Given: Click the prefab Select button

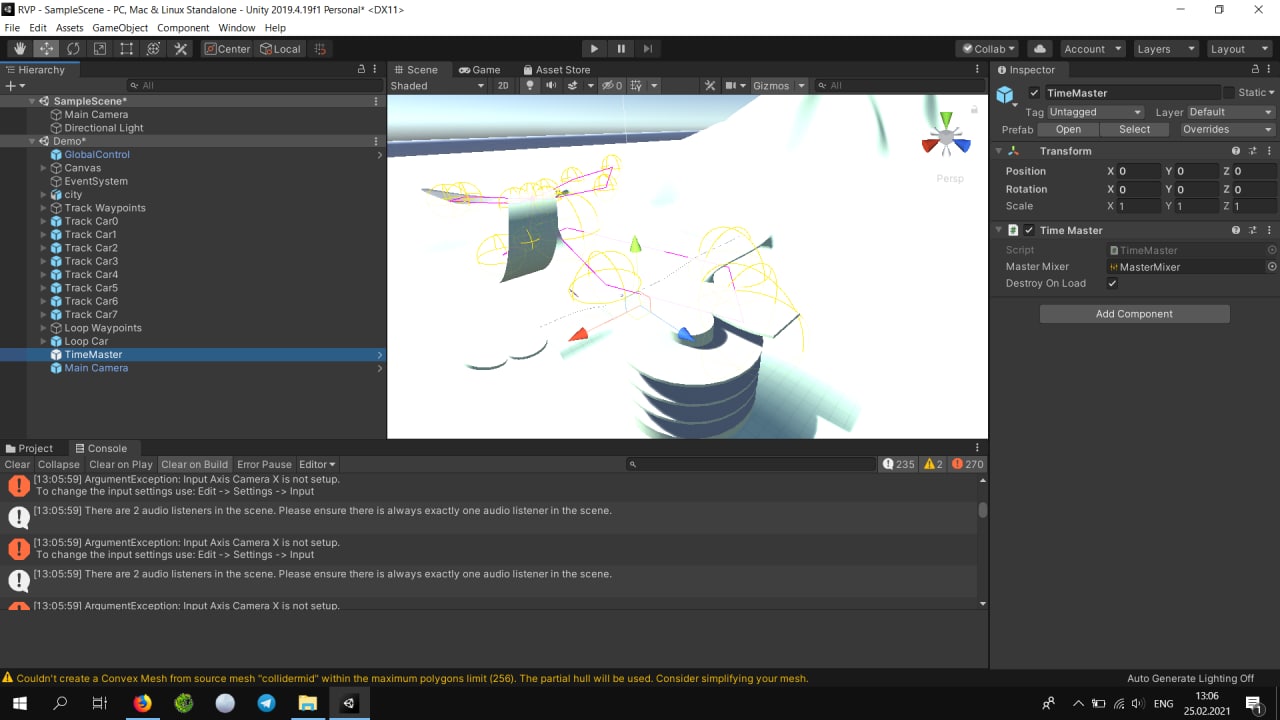Looking at the screenshot, I should coord(1134,129).
